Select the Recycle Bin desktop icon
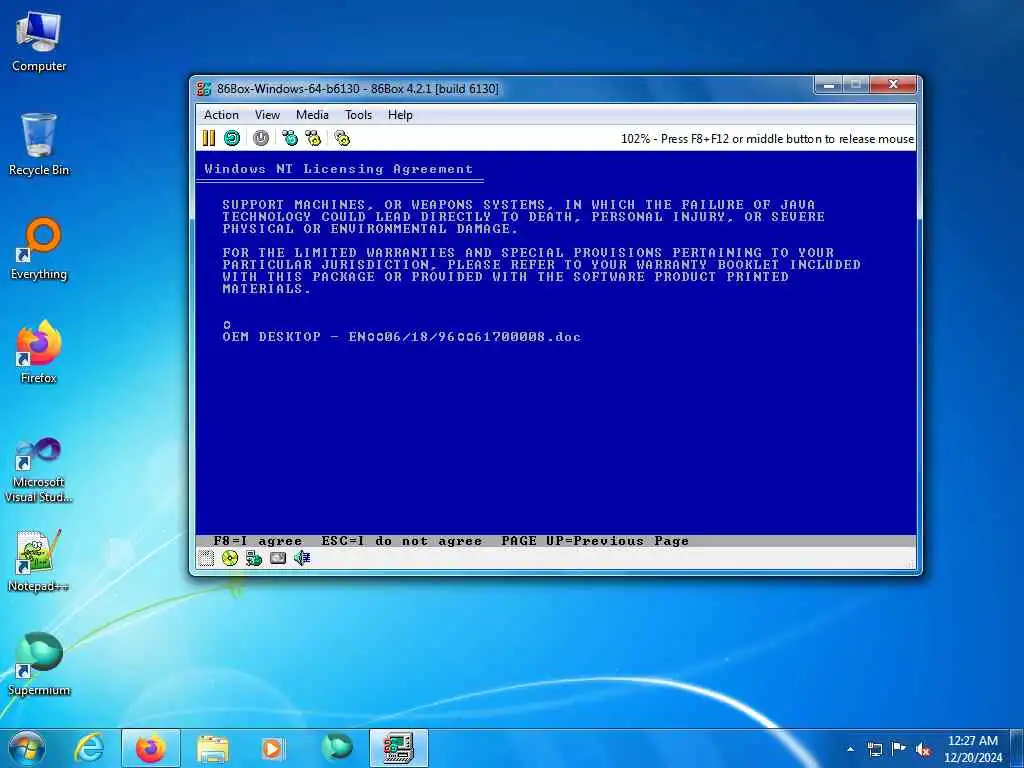1024x768 pixels. click(x=39, y=145)
